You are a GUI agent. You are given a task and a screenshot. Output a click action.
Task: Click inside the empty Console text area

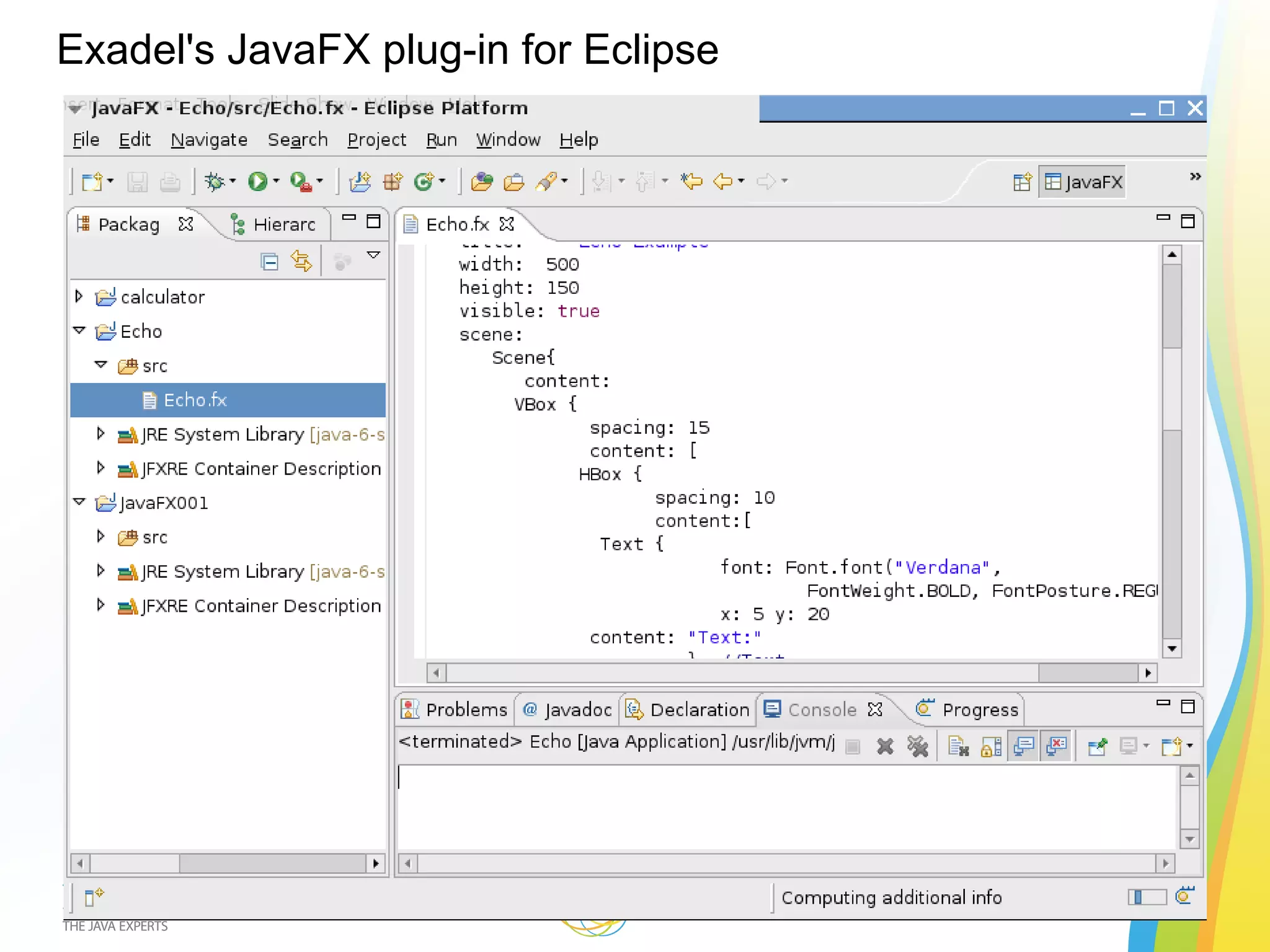pos(788,807)
